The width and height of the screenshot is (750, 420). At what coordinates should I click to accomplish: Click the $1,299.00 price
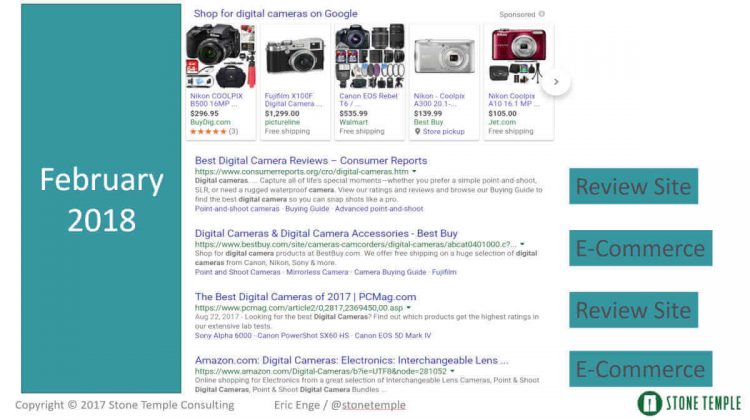[282, 114]
